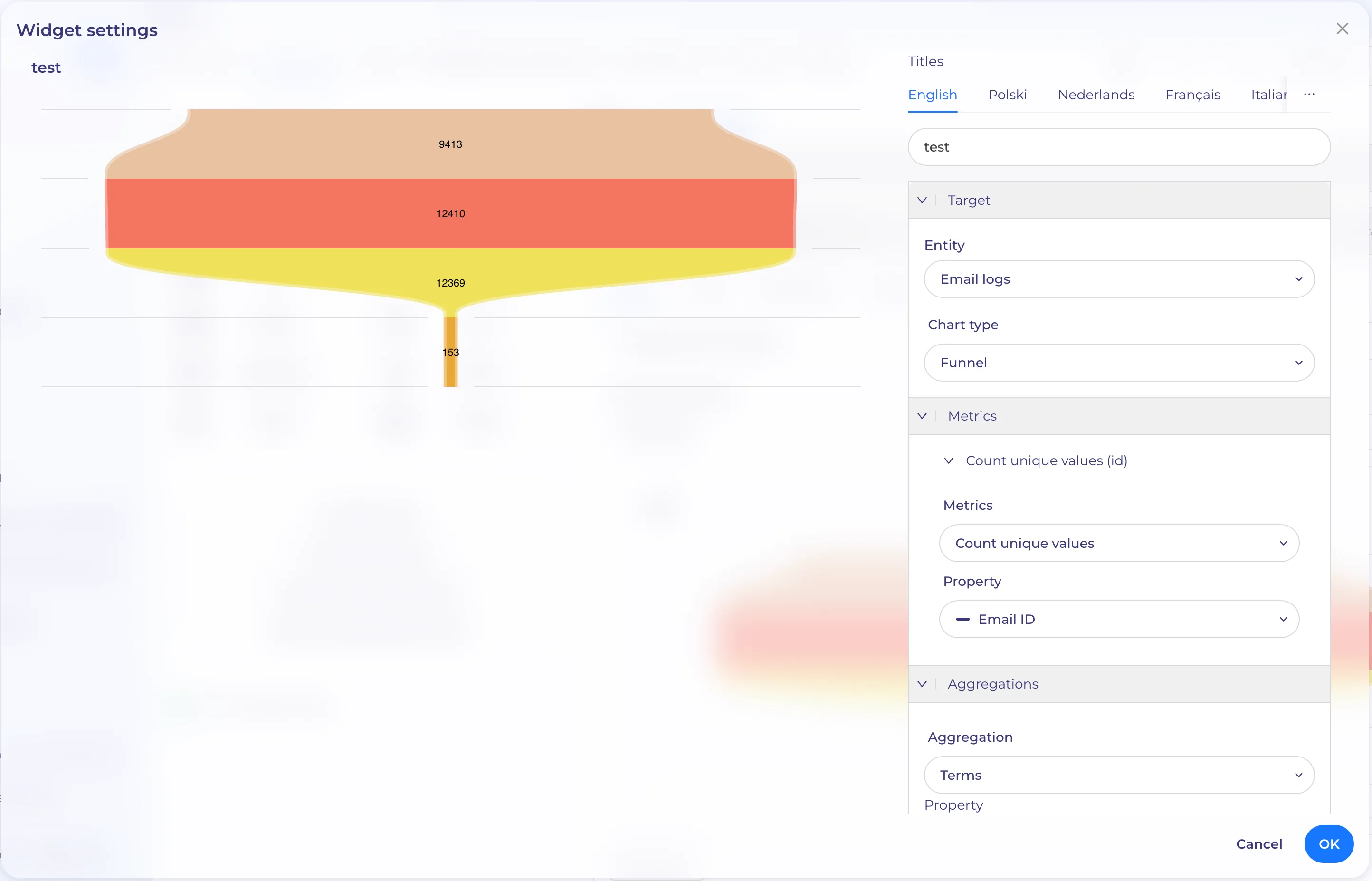Open the Entity Email logs dropdown

pos(1119,279)
